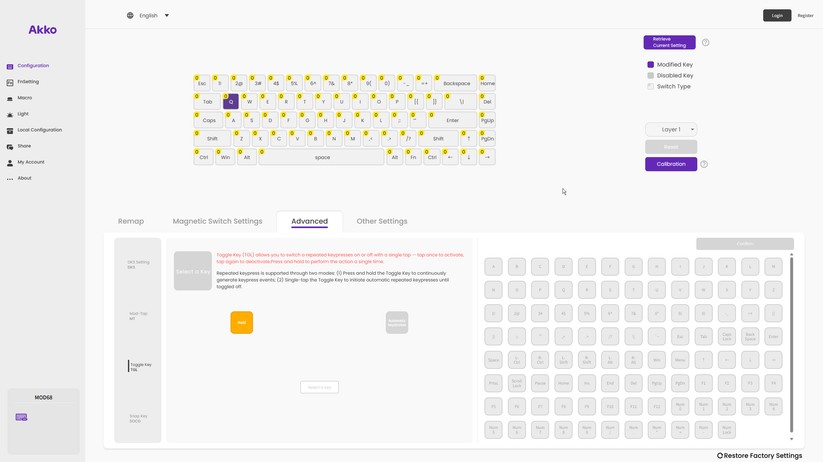Click the Local Configuration icon

tap(10, 130)
